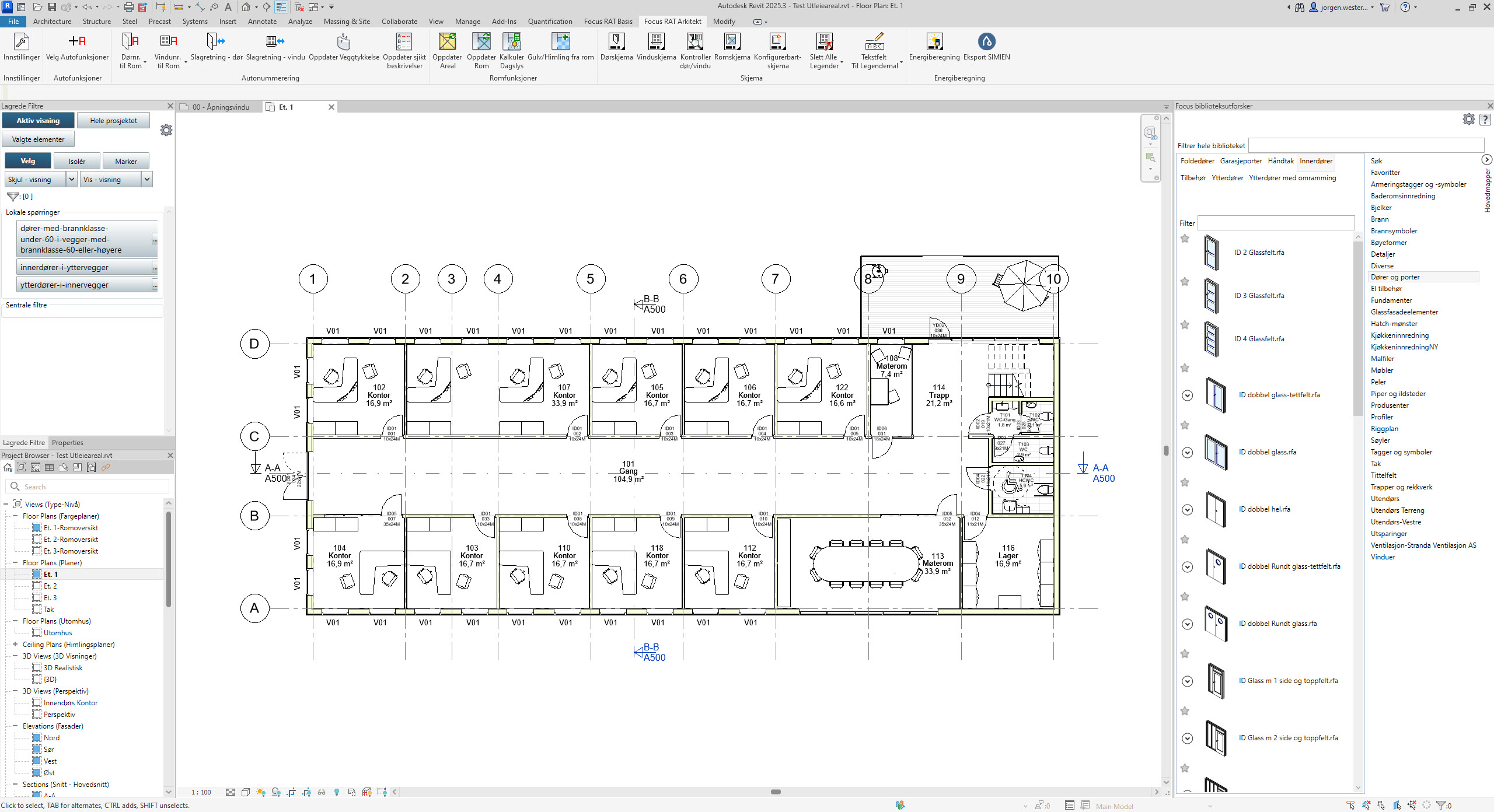The image size is (1494, 812).
Task: Open Et. 2 floor plan
Action: tap(50, 586)
